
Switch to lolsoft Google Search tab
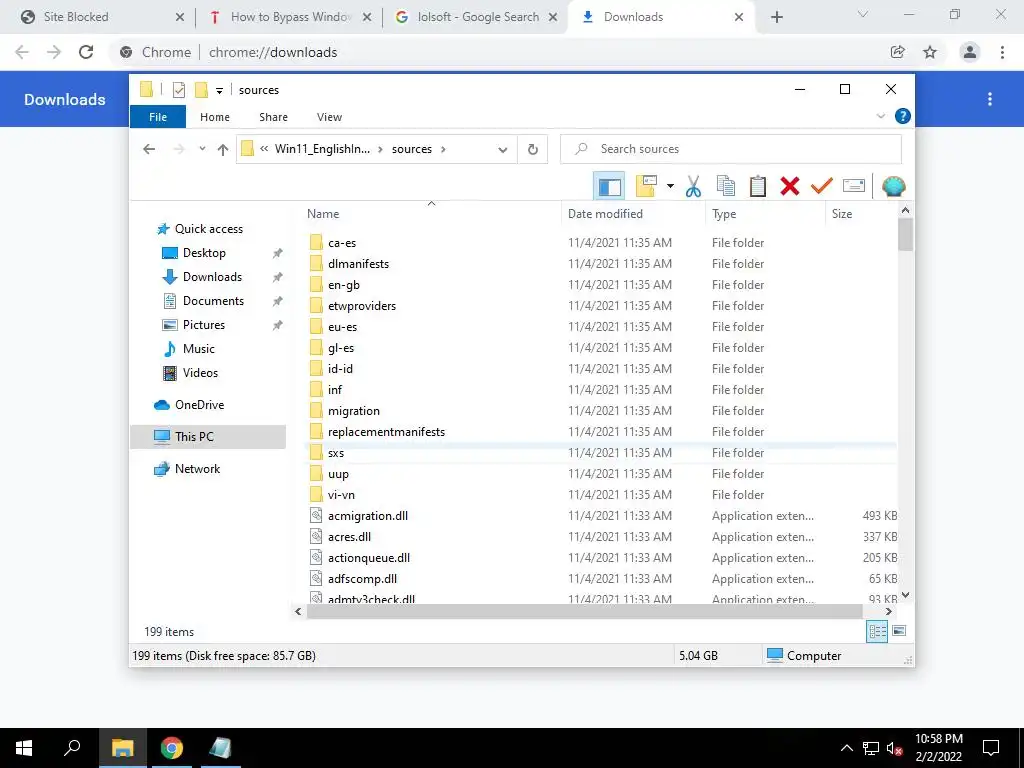tap(479, 17)
